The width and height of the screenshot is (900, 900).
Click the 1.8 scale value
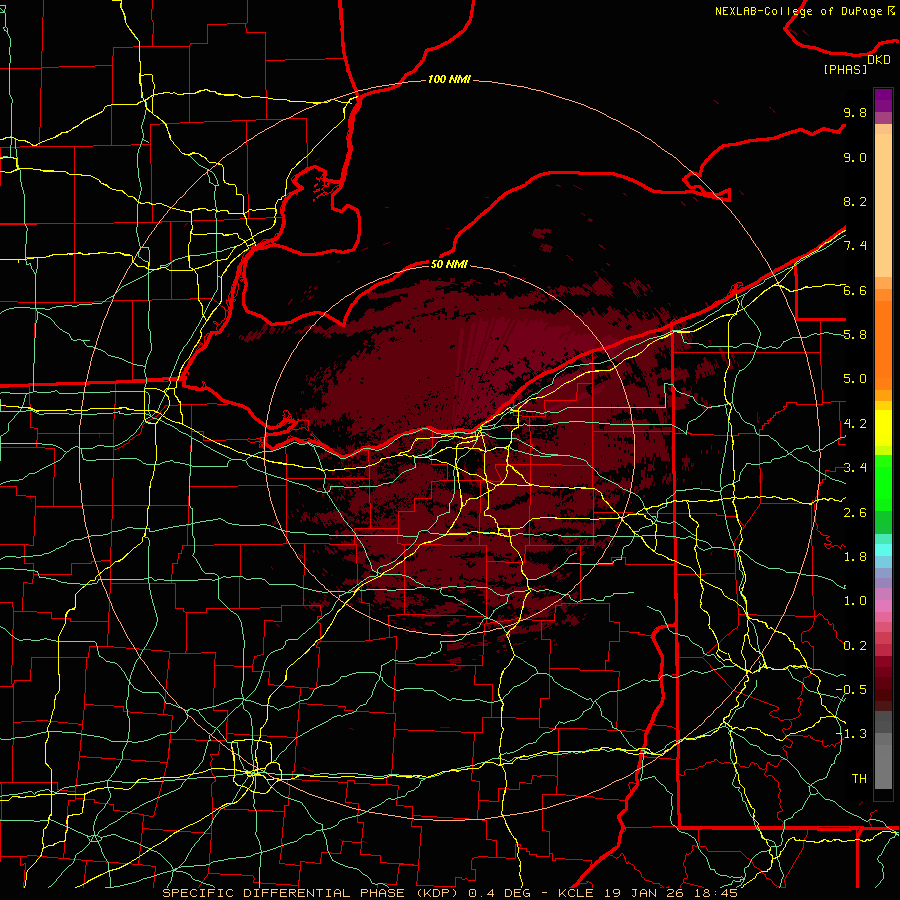(x=855, y=557)
